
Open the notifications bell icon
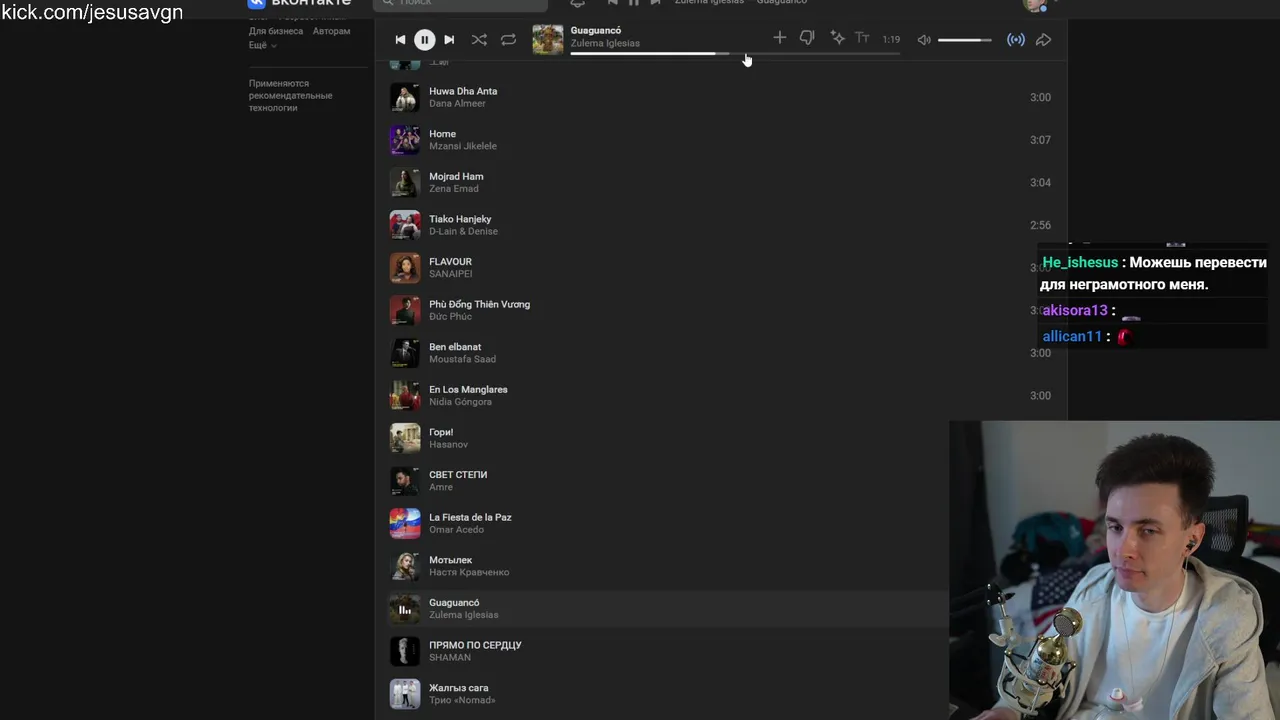click(x=577, y=3)
